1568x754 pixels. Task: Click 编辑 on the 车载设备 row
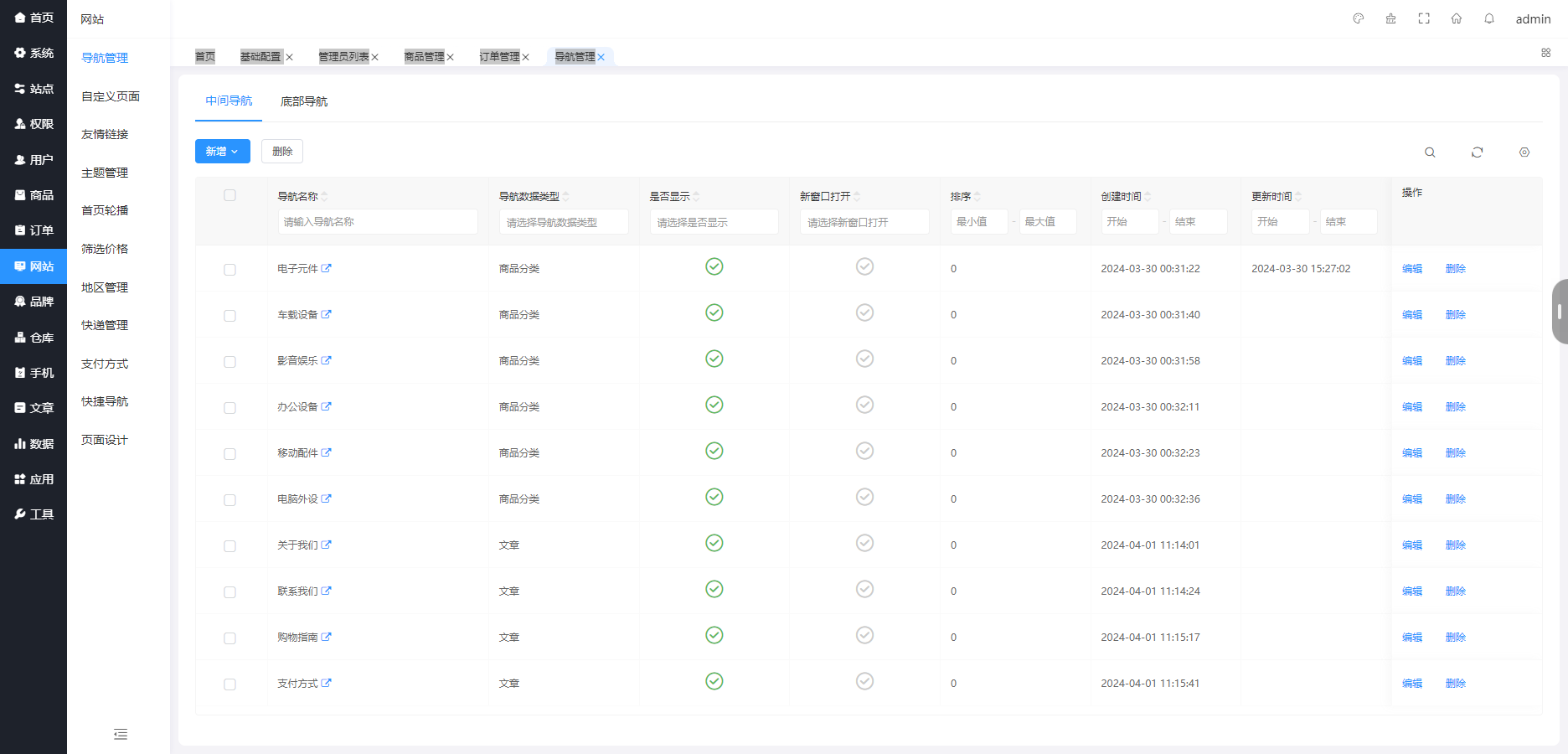tap(1411, 314)
